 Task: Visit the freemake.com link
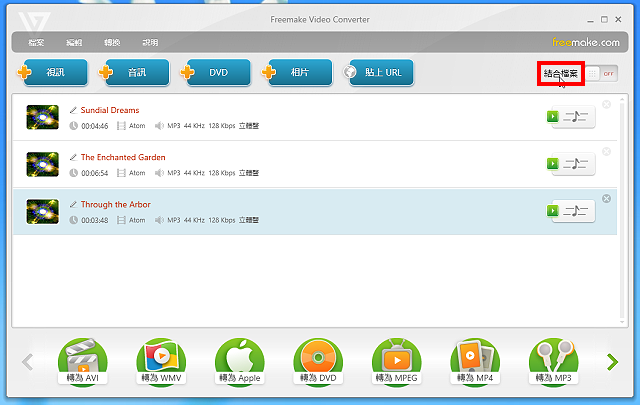[586, 42]
